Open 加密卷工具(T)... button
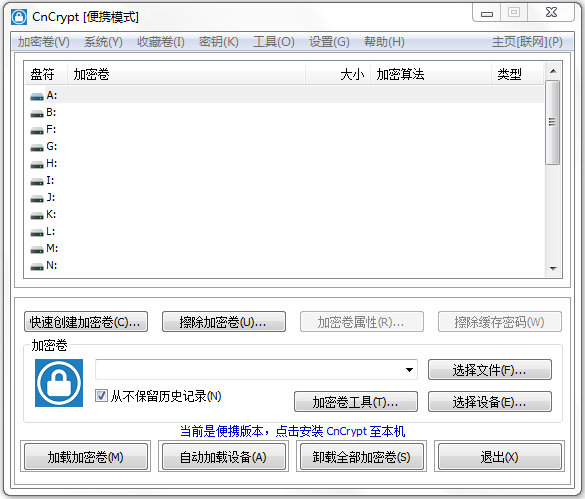Screen dimensions: 585x499 (356, 402)
